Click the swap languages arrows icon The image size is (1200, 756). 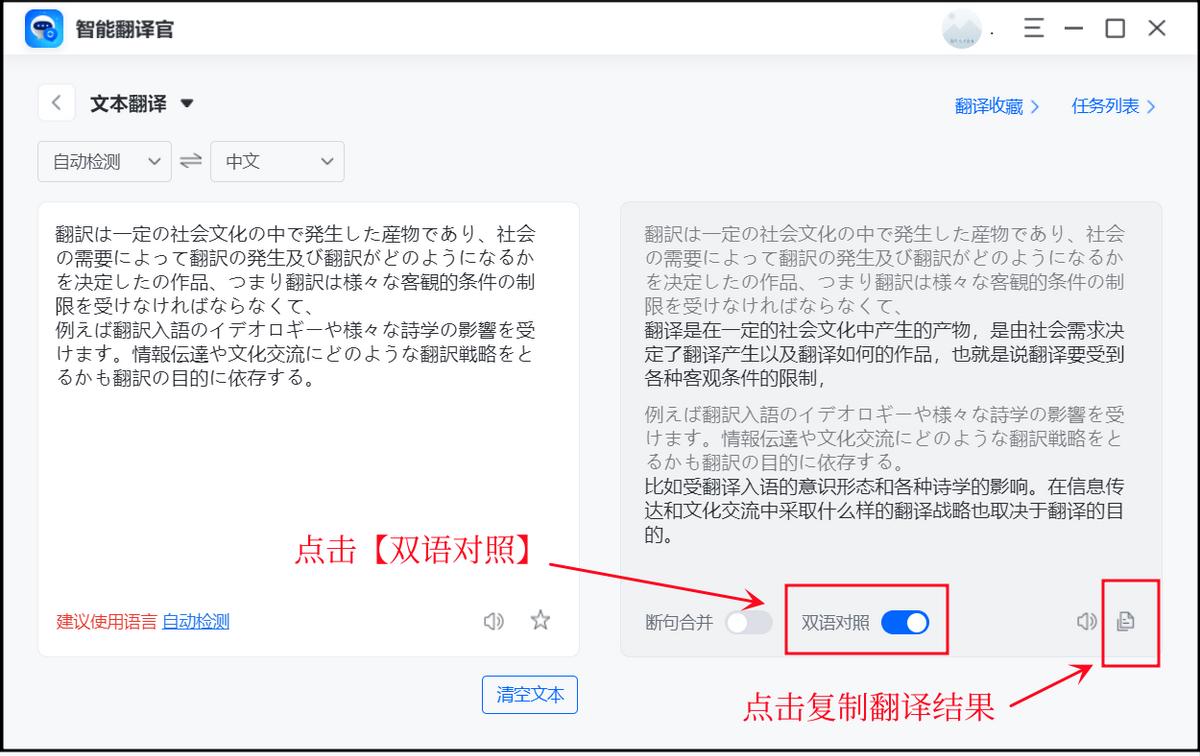[x=190, y=161]
